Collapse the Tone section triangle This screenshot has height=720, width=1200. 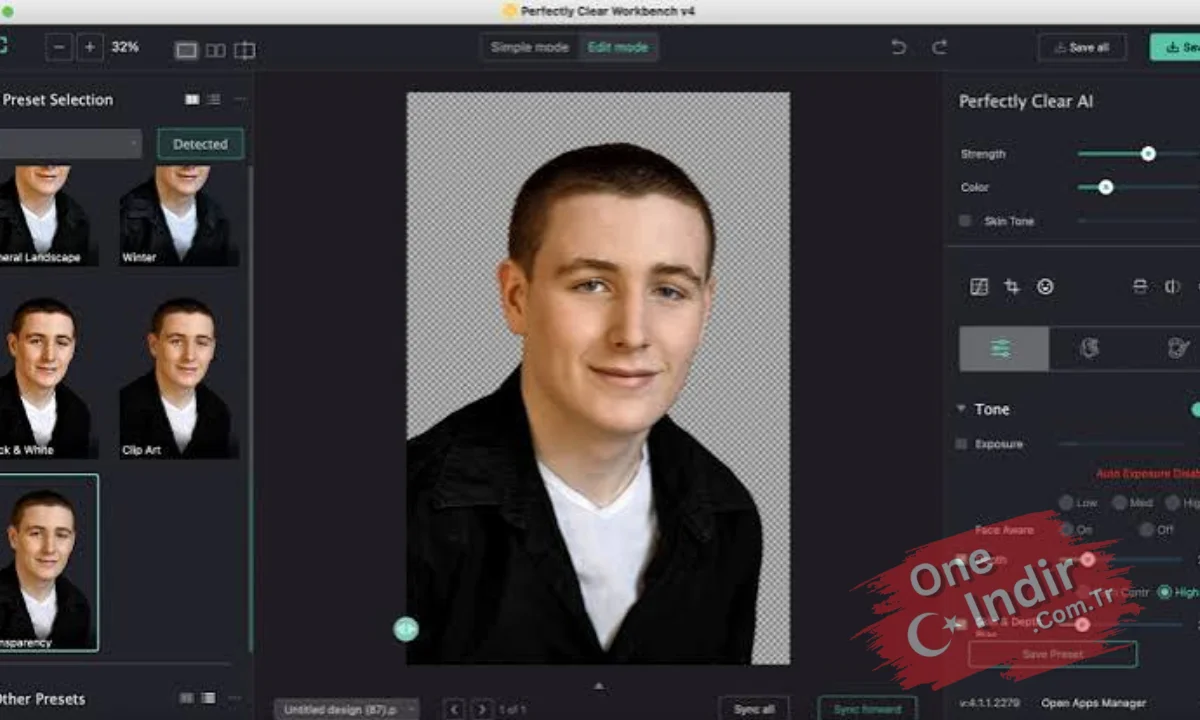click(x=961, y=409)
